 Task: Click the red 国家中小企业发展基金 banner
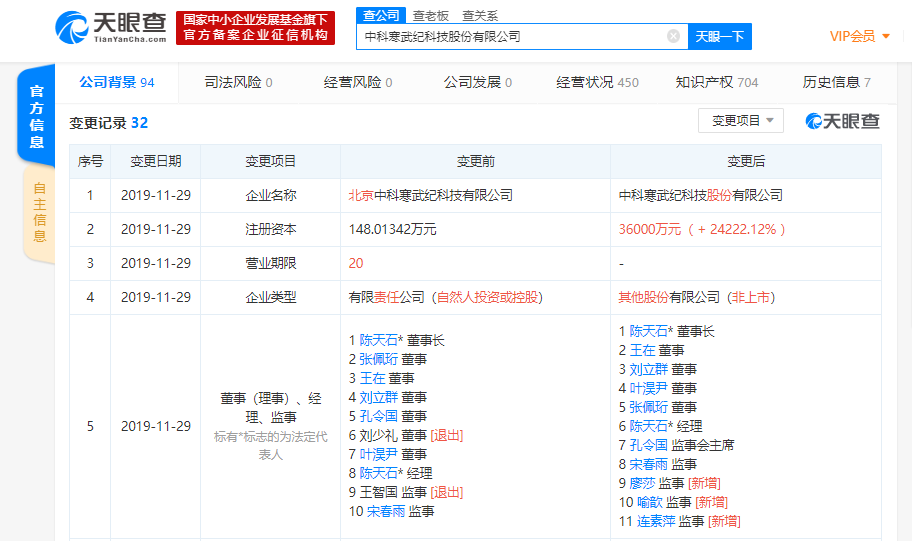[255, 27]
